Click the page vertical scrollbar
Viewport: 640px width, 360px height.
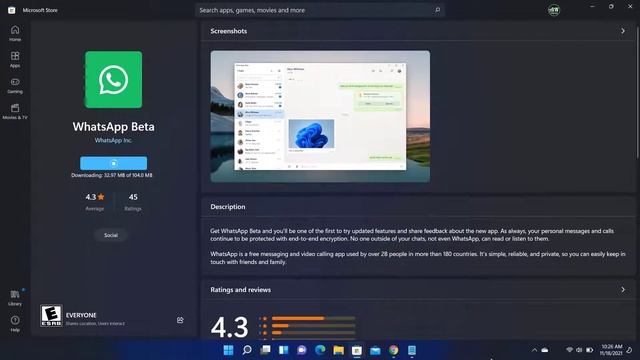pos(637,92)
